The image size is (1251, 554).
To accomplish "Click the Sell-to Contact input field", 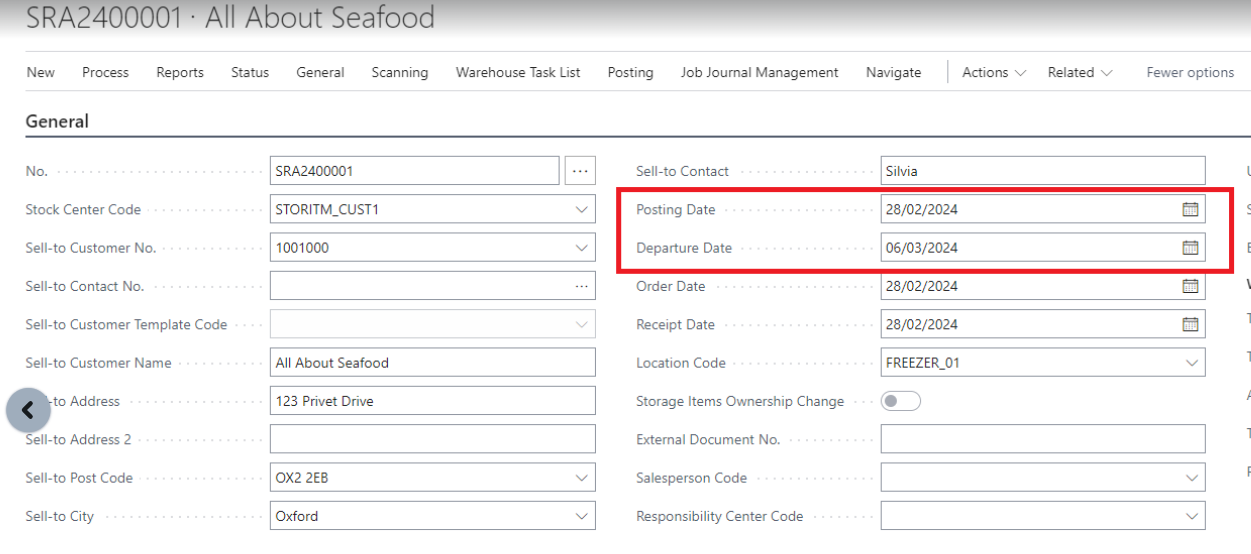I will tap(1042, 171).
